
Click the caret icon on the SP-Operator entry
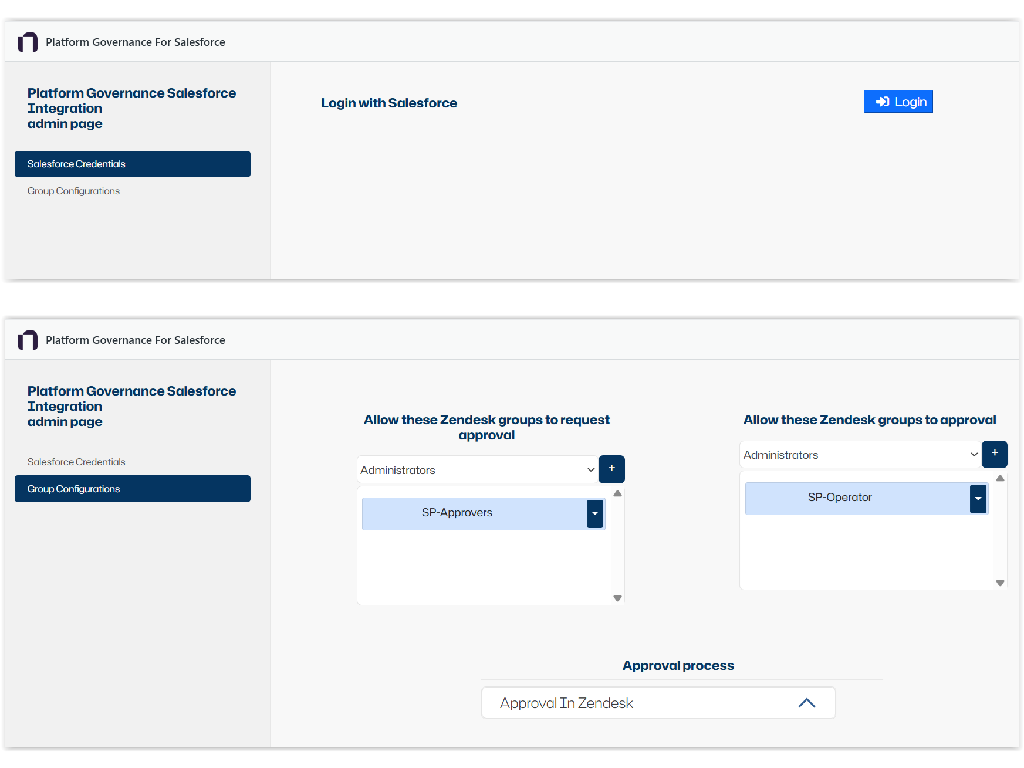click(978, 498)
